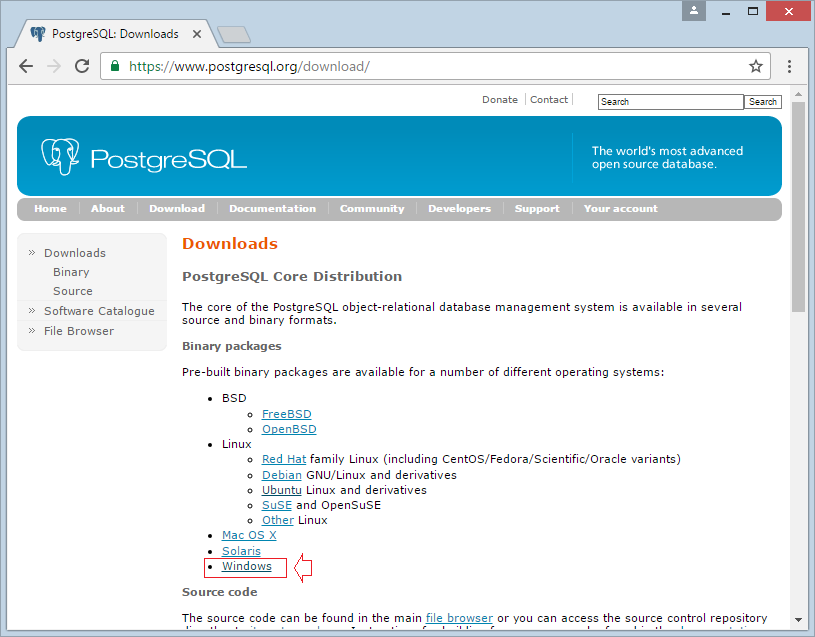Viewport: 815px width, 637px height.
Task: Open the Support menu item
Action: tap(537, 208)
